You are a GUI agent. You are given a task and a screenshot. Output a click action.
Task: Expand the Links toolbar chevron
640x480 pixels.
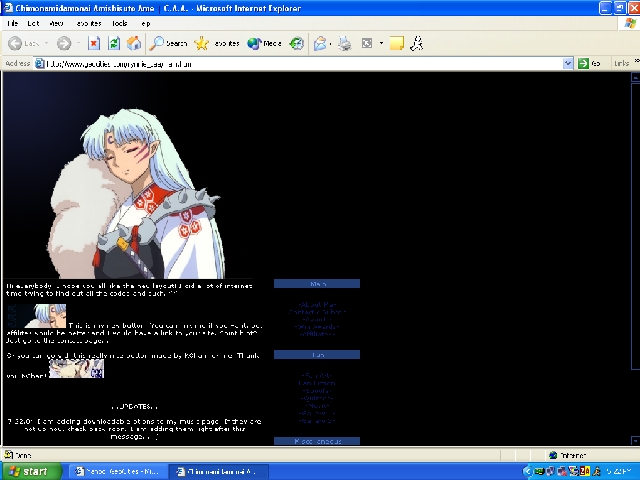[x=637, y=61]
